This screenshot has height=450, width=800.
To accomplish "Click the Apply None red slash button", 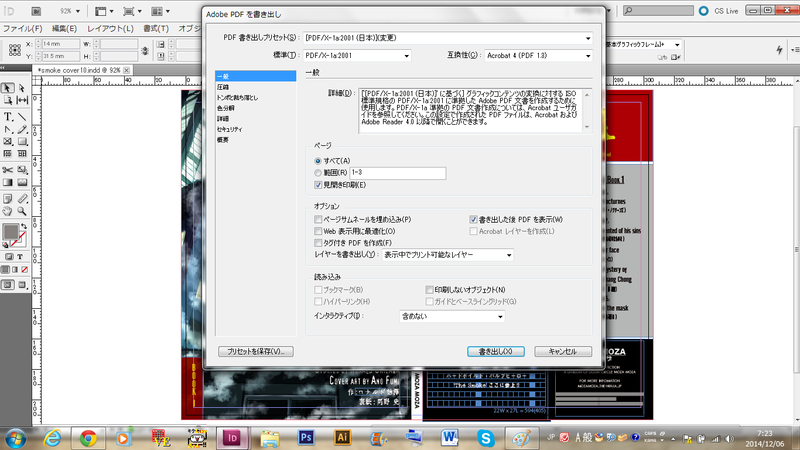I will [24, 269].
